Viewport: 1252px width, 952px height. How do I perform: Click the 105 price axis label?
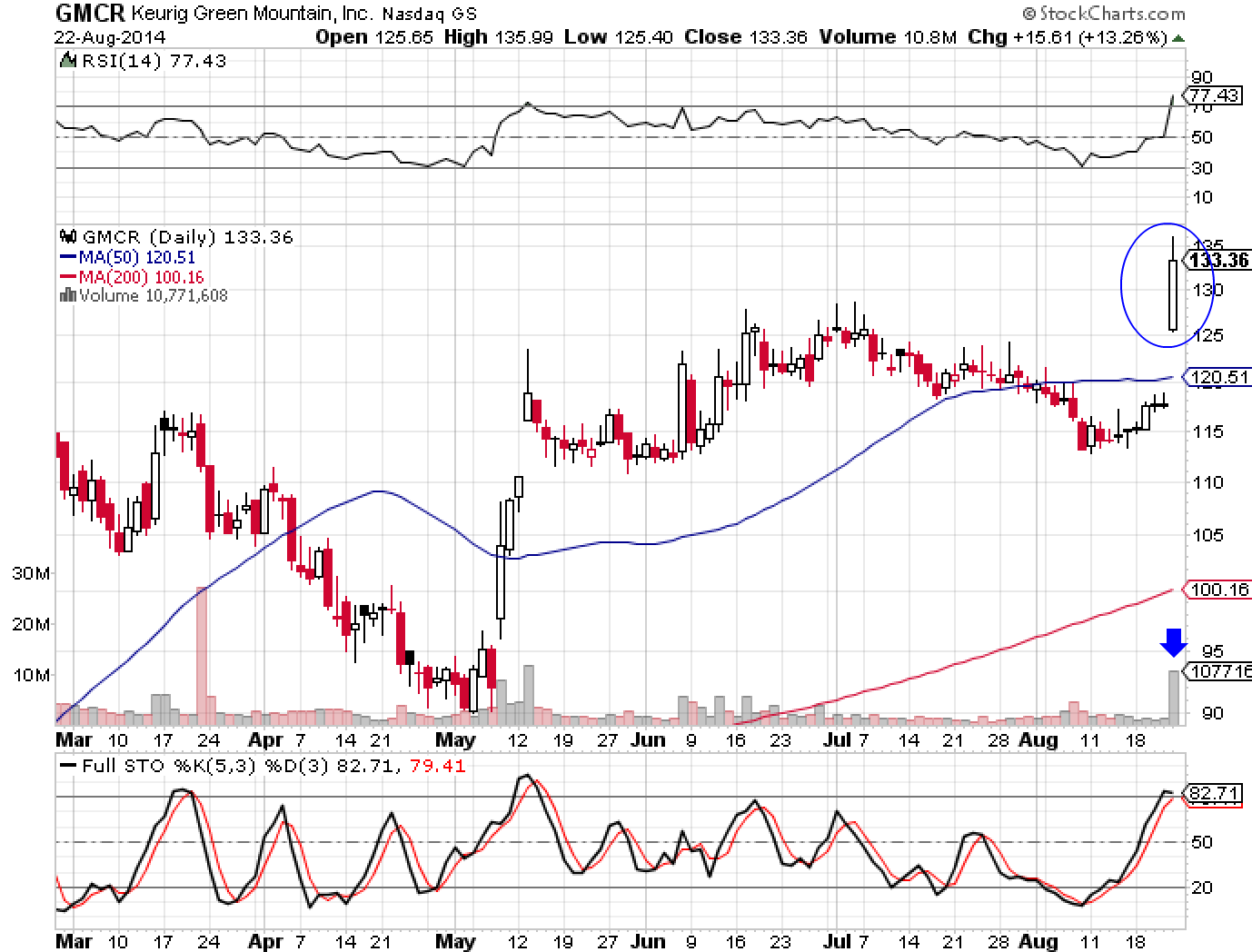coord(1207,535)
